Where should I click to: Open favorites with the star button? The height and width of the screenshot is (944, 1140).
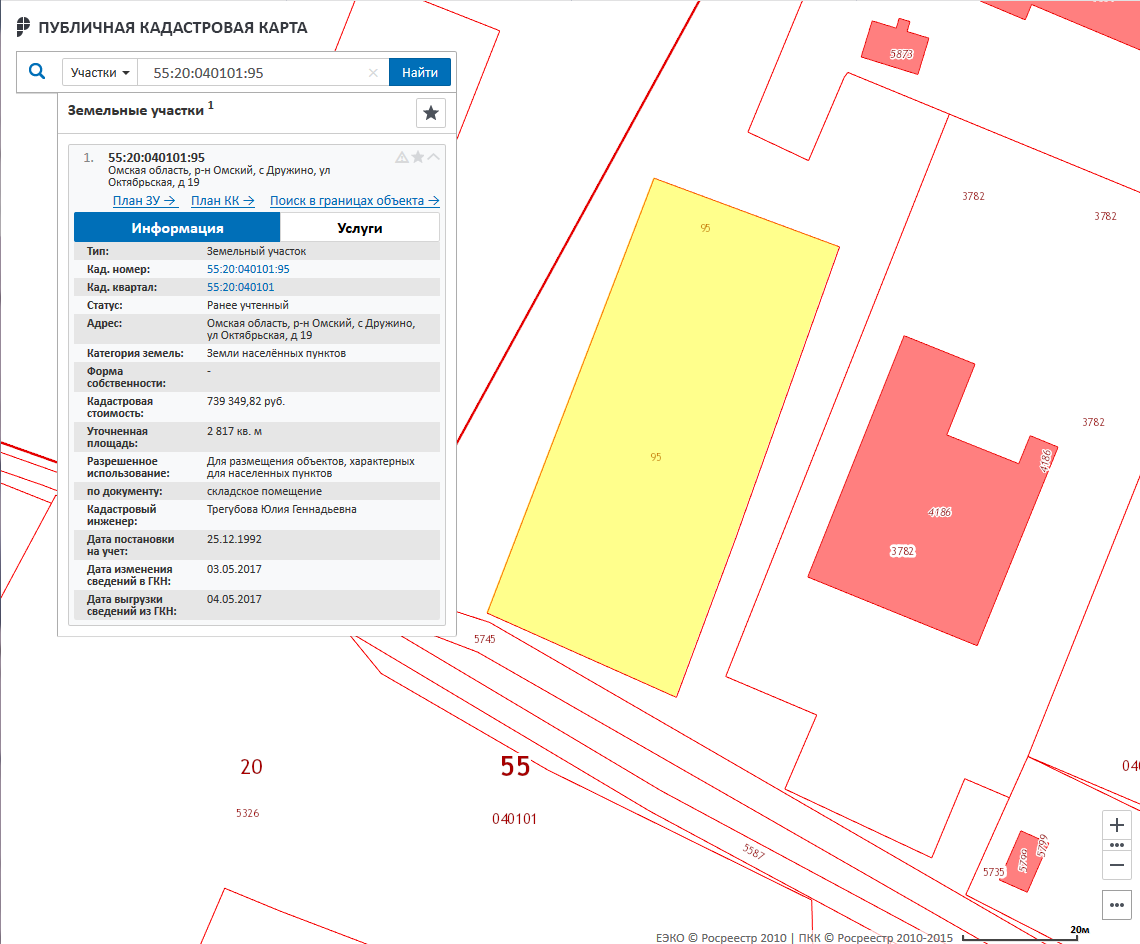[431, 113]
